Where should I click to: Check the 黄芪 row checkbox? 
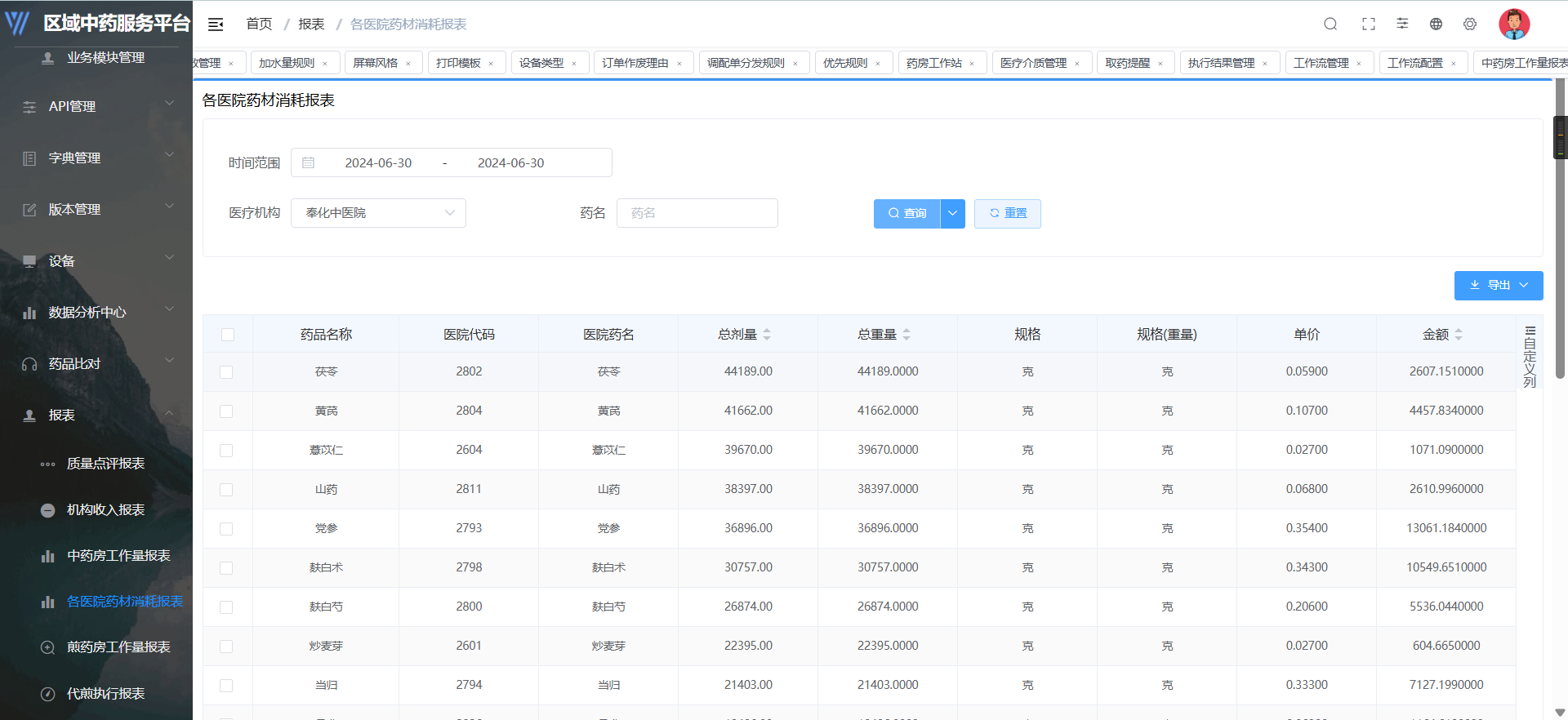tap(226, 411)
